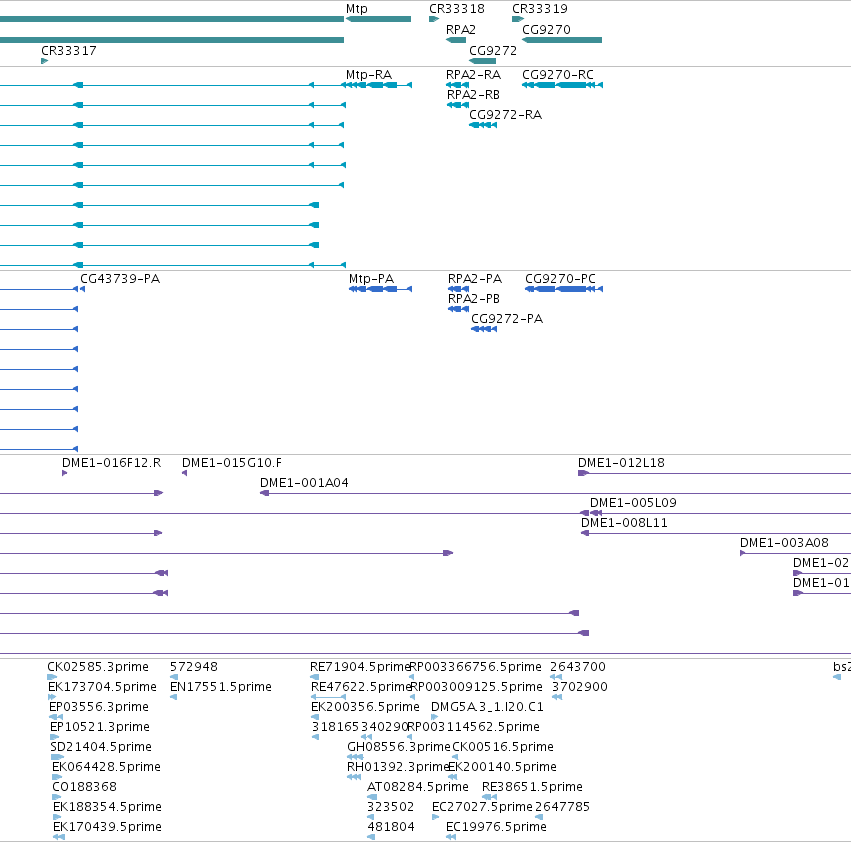Select RE71904.5prime EST
Screen dimensions: 851x842
pos(314,677)
